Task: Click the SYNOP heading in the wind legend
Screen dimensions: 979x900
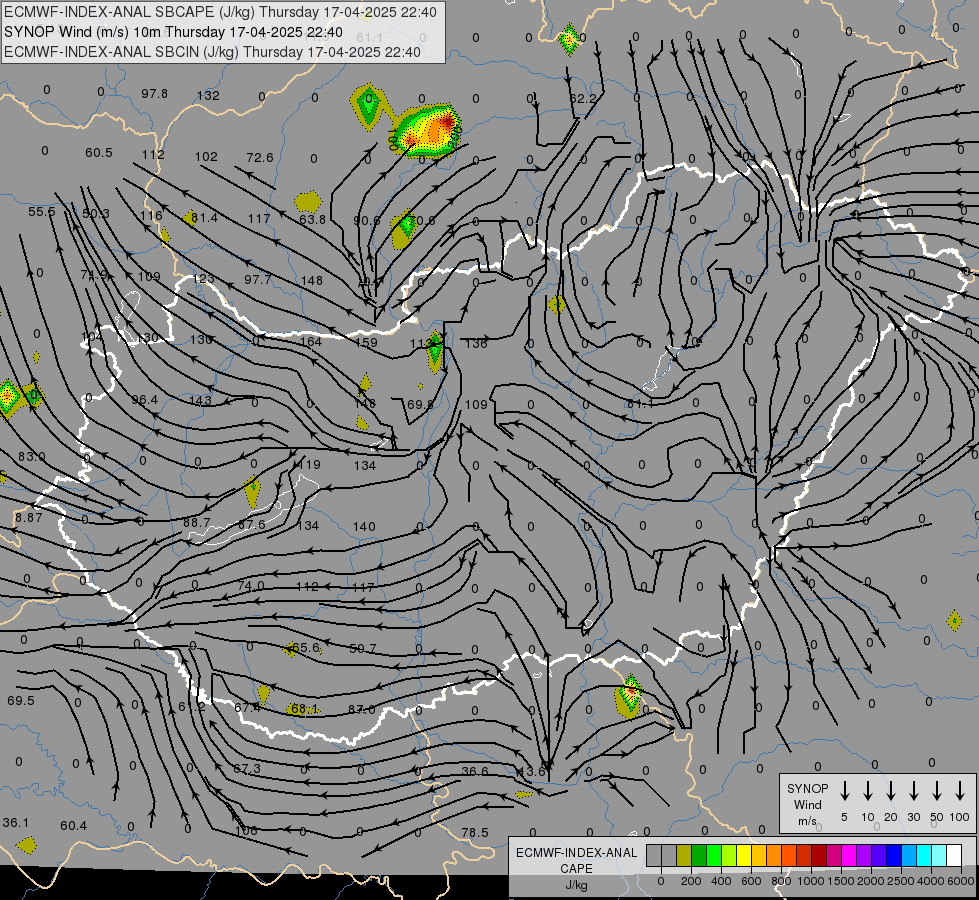Action: 807,788
